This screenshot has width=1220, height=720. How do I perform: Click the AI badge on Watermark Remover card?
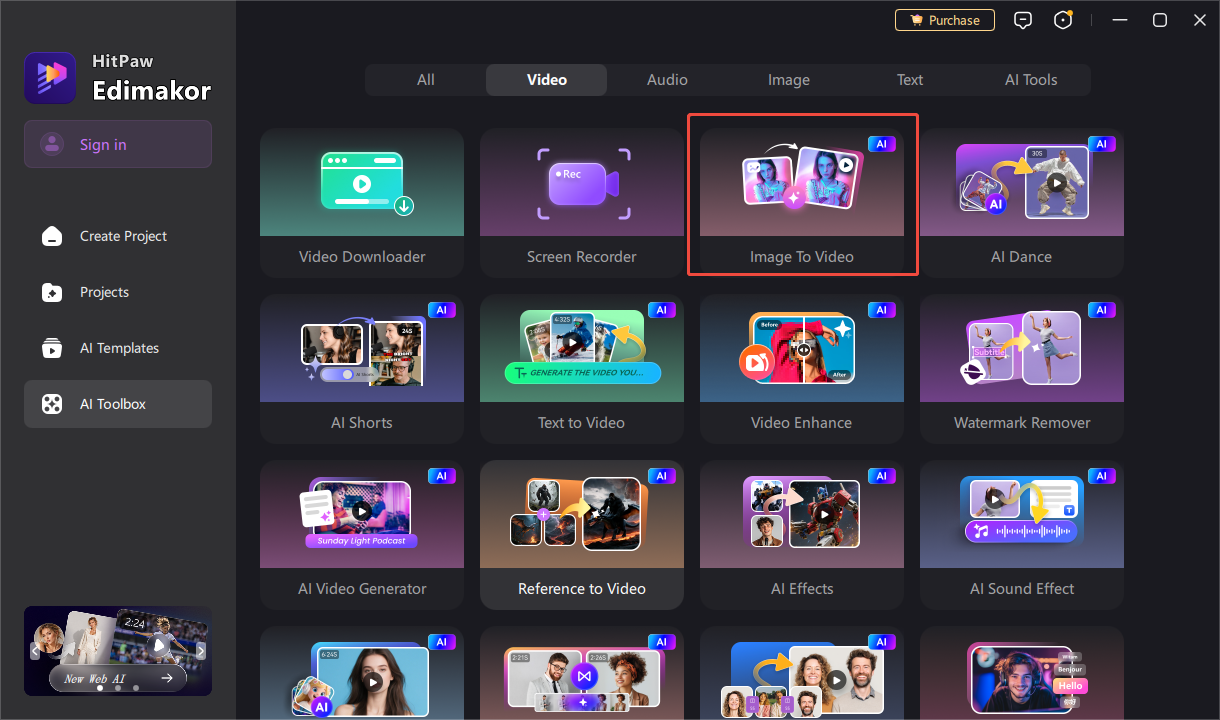(1102, 310)
